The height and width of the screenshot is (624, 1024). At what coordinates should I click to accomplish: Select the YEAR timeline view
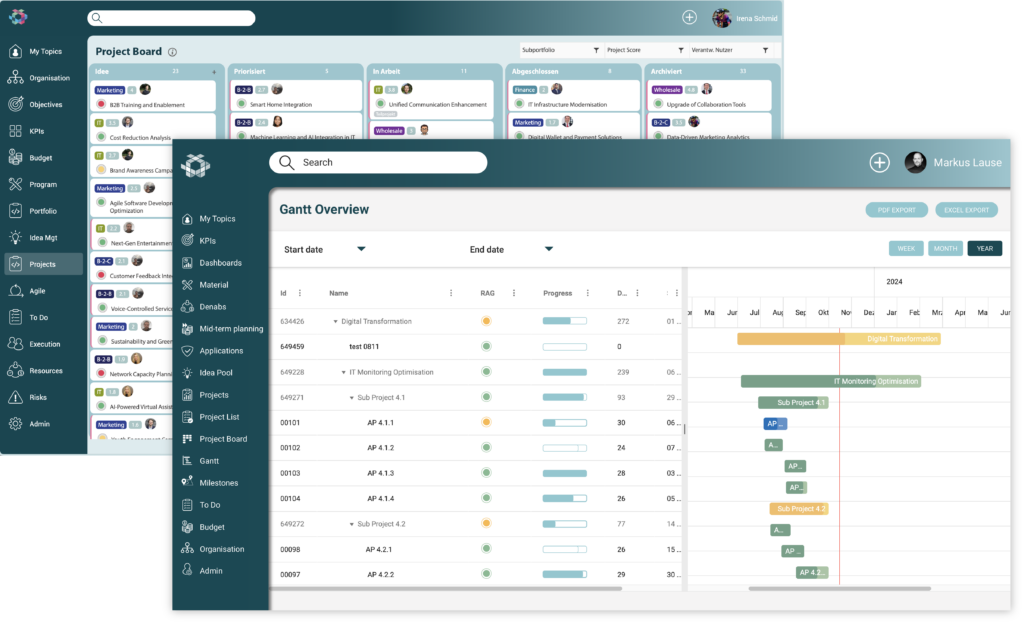pos(984,248)
